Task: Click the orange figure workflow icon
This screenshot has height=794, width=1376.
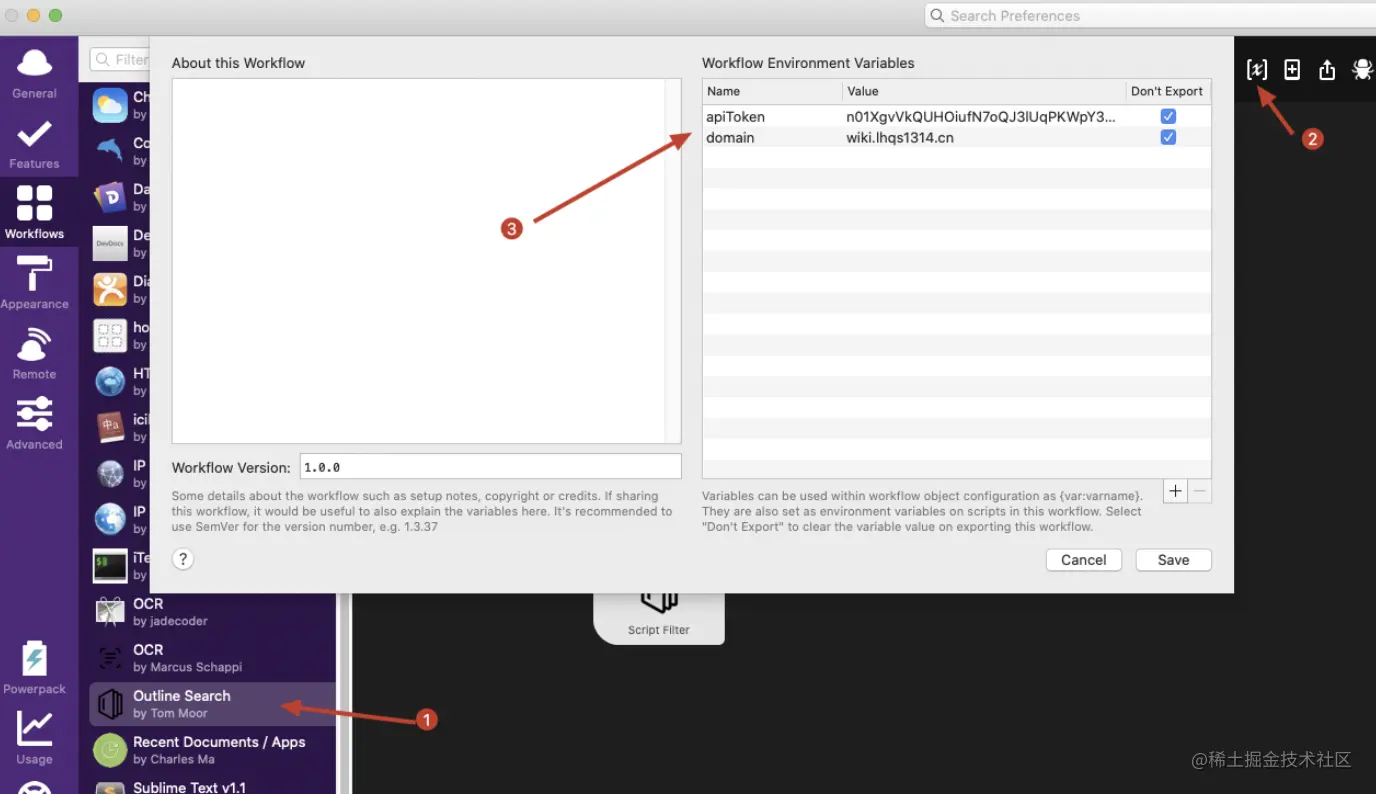Action: 110,289
